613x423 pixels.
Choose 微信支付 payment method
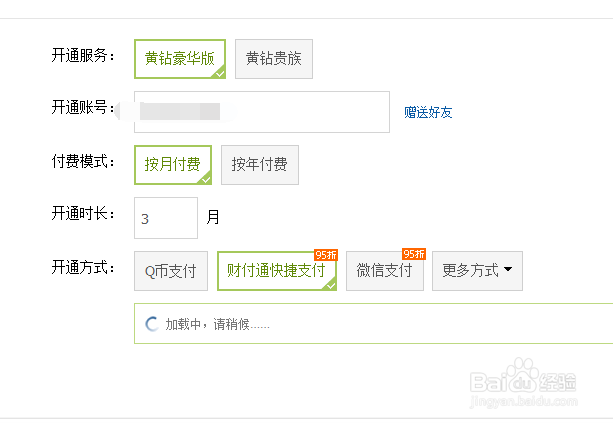point(385,271)
